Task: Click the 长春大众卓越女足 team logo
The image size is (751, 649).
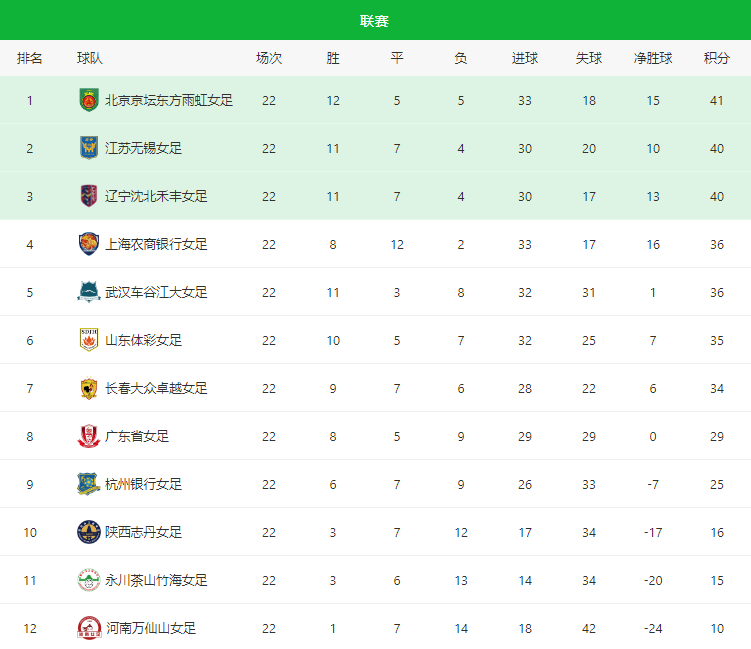Action: point(88,388)
